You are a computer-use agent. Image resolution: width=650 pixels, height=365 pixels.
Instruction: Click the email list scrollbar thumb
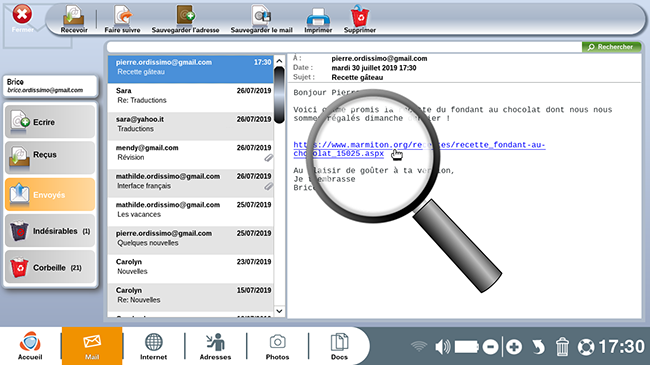click(x=279, y=95)
